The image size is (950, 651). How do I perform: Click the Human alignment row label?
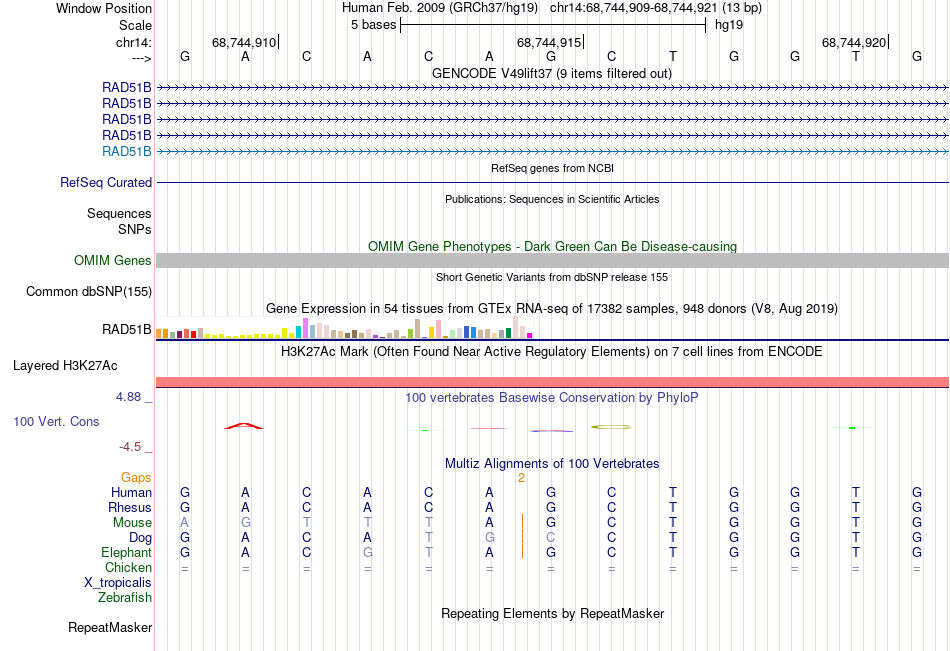pos(131,492)
